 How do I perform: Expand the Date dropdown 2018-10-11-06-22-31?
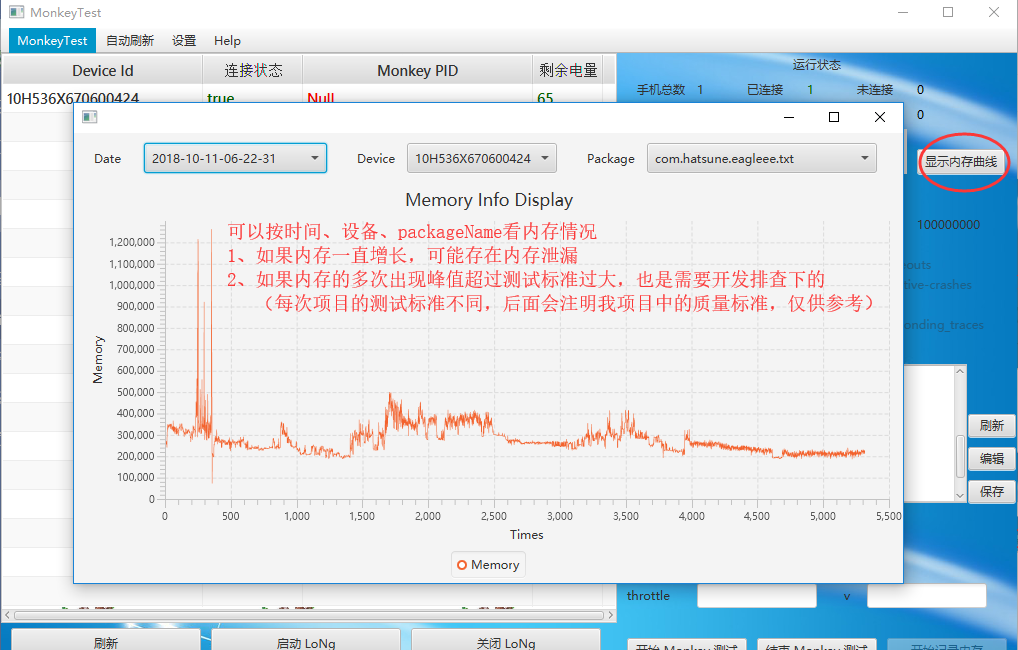pyautogui.click(x=235, y=158)
